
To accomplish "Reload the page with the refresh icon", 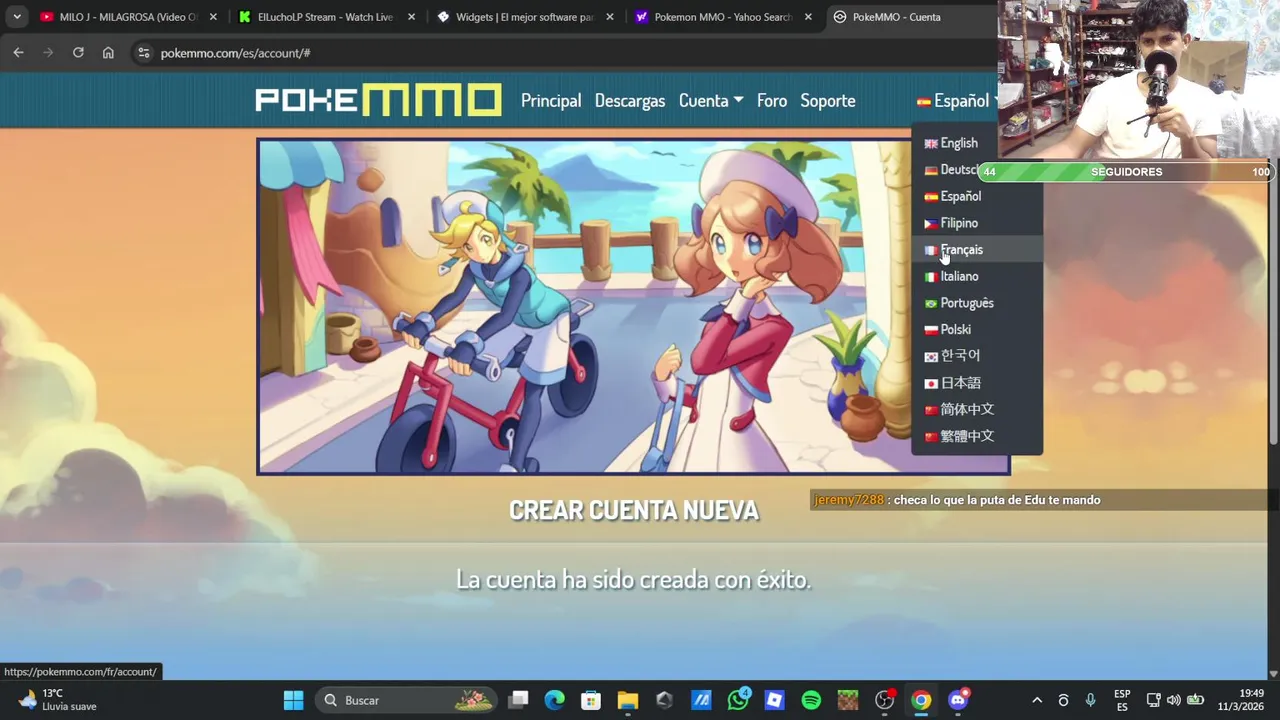I will pyautogui.click(x=78, y=53).
